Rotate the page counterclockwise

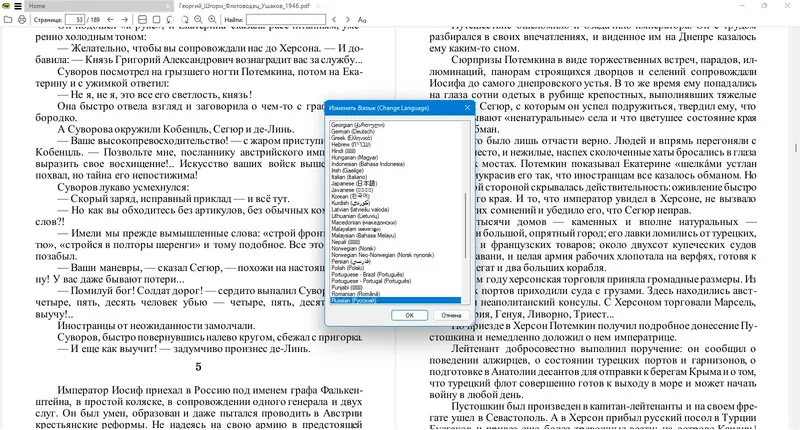[170, 19]
